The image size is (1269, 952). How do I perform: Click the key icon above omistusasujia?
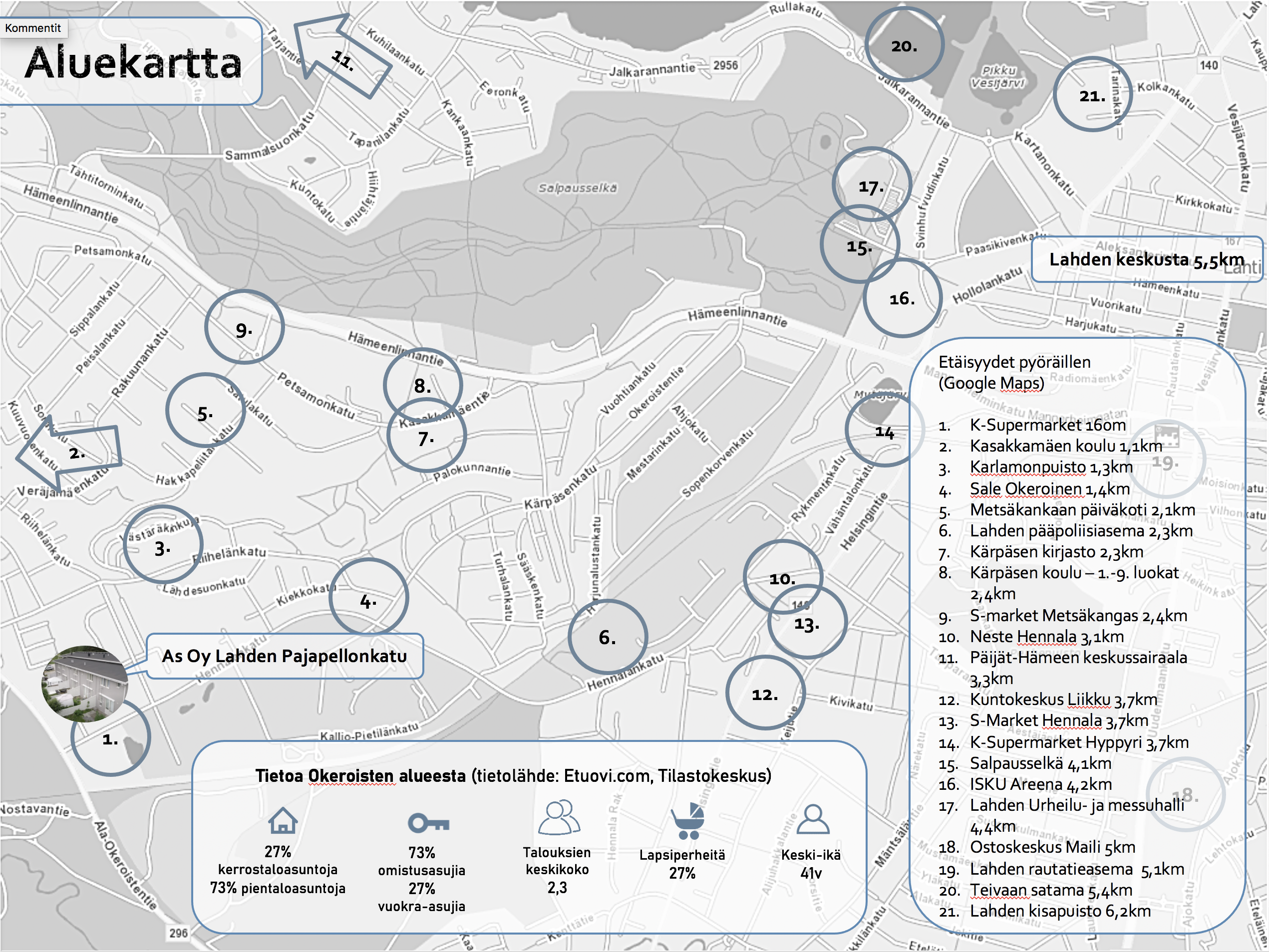click(428, 823)
